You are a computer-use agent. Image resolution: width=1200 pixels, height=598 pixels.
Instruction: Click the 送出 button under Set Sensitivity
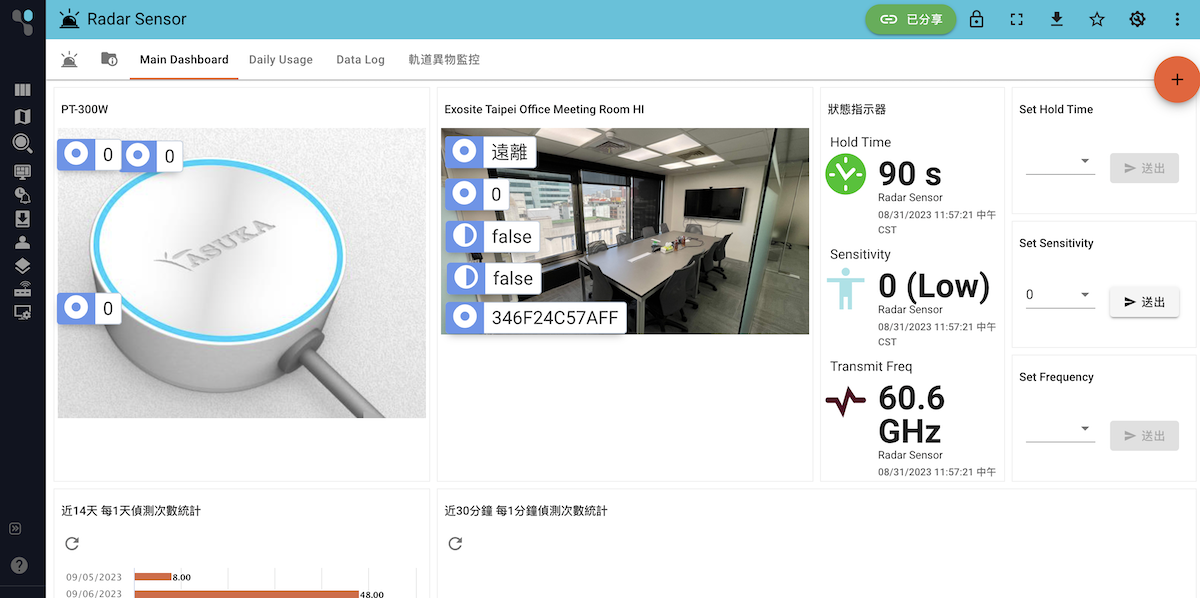click(x=1143, y=301)
